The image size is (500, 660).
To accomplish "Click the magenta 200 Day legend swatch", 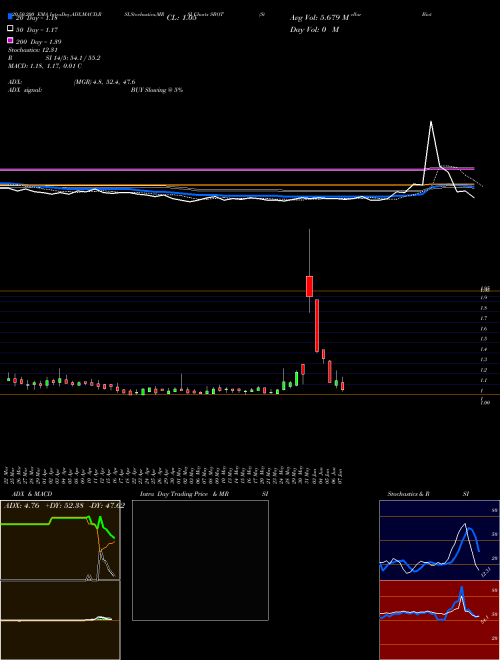I will tap(10, 40).
